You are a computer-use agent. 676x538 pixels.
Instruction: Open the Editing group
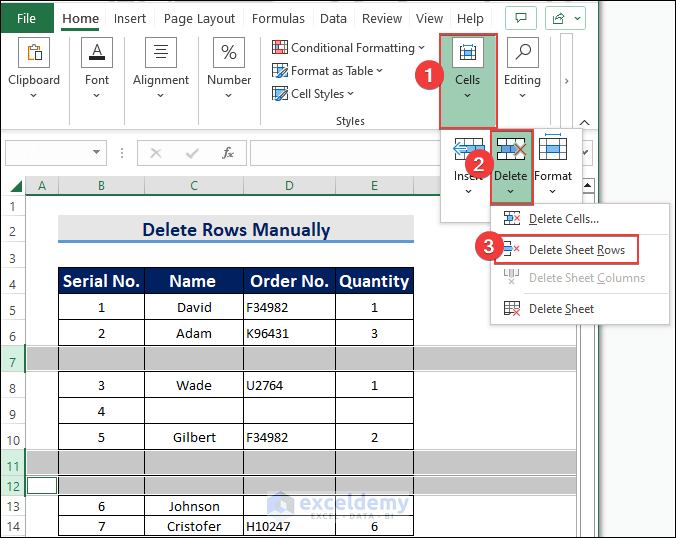pyautogui.click(x=523, y=68)
